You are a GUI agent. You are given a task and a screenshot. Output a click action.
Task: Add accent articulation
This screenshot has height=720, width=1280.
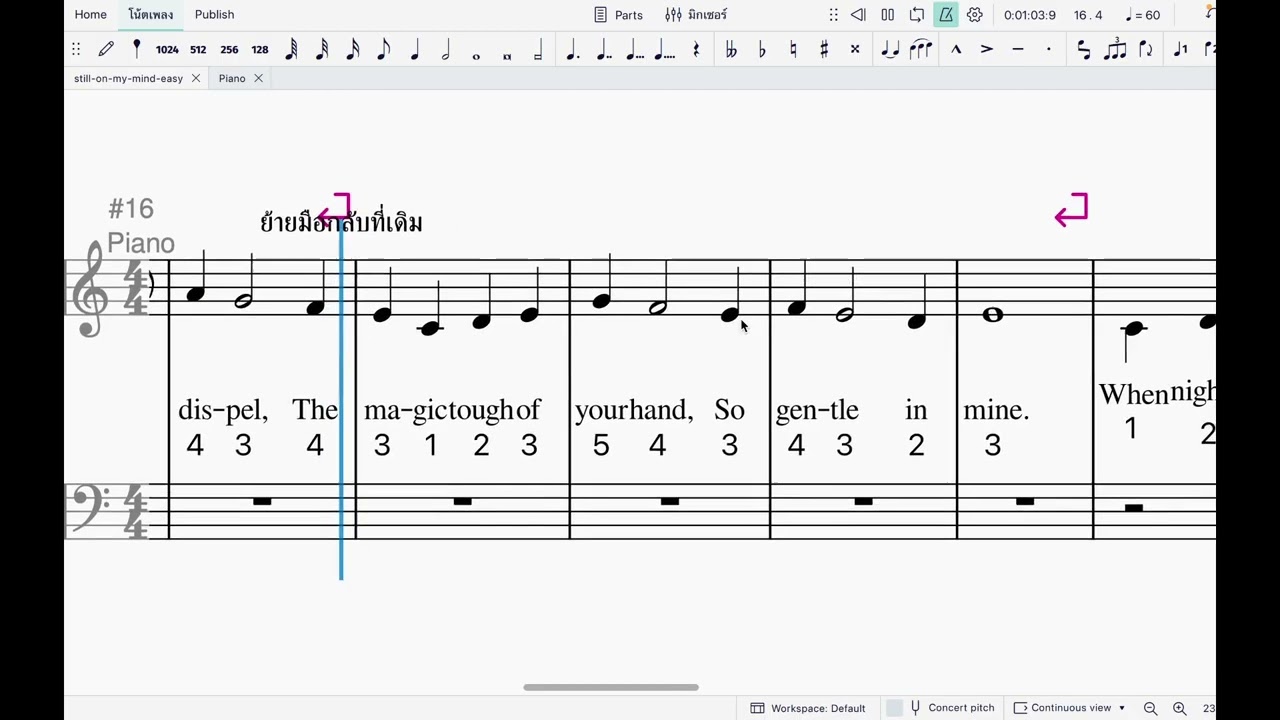[x=987, y=49]
